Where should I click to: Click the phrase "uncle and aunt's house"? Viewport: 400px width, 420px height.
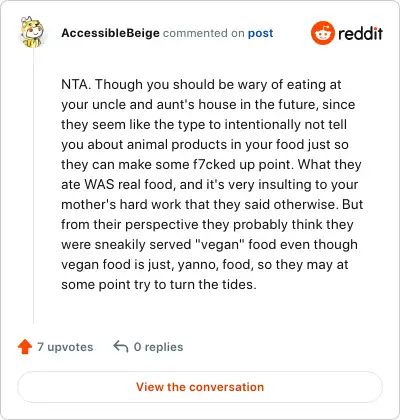pos(160,104)
